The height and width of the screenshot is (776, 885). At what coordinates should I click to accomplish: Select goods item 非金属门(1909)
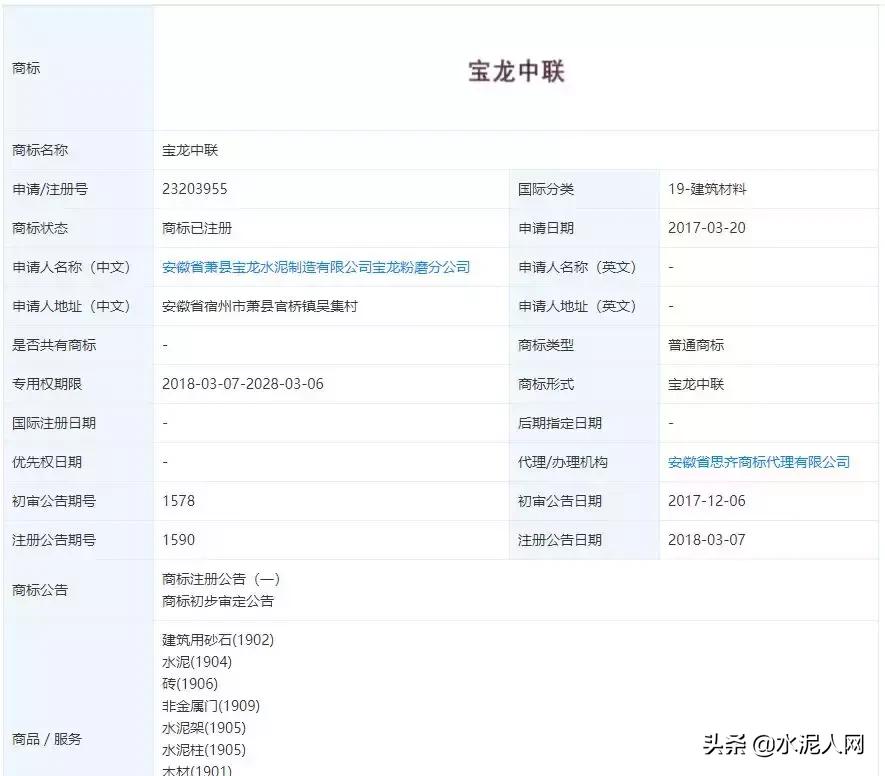coord(211,706)
